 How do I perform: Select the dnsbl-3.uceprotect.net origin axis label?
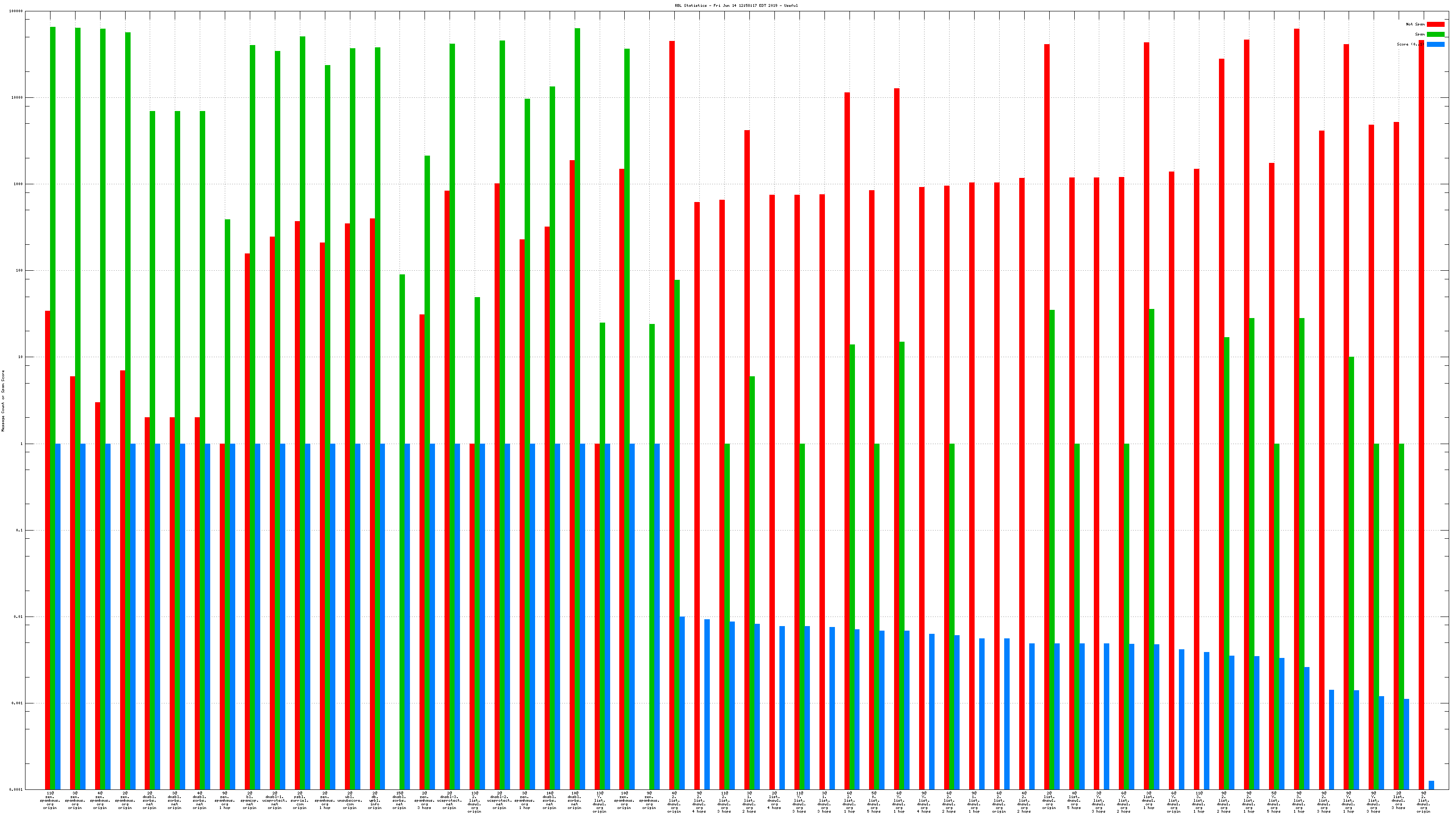click(450, 800)
